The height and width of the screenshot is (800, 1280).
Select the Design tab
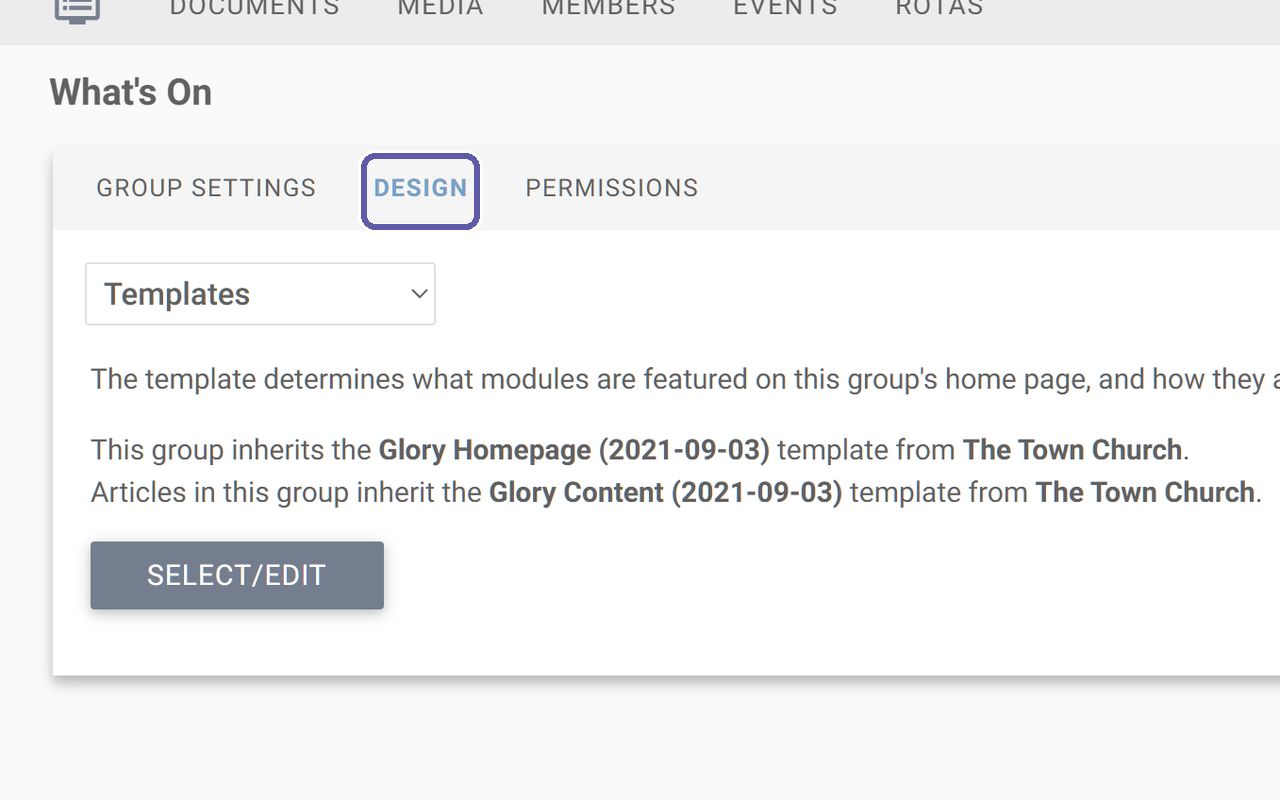(421, 189)
